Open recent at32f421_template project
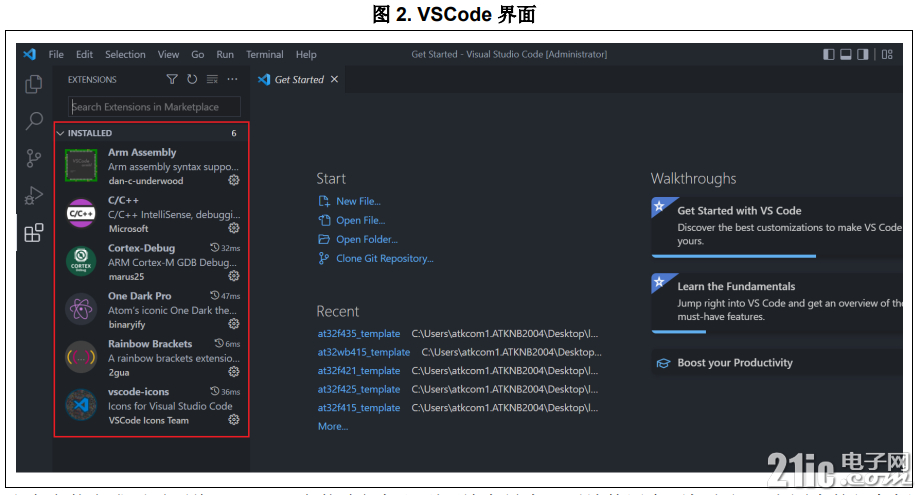This screenshot has width=921, height=495. pyautogui.click(x=359, y=371)
